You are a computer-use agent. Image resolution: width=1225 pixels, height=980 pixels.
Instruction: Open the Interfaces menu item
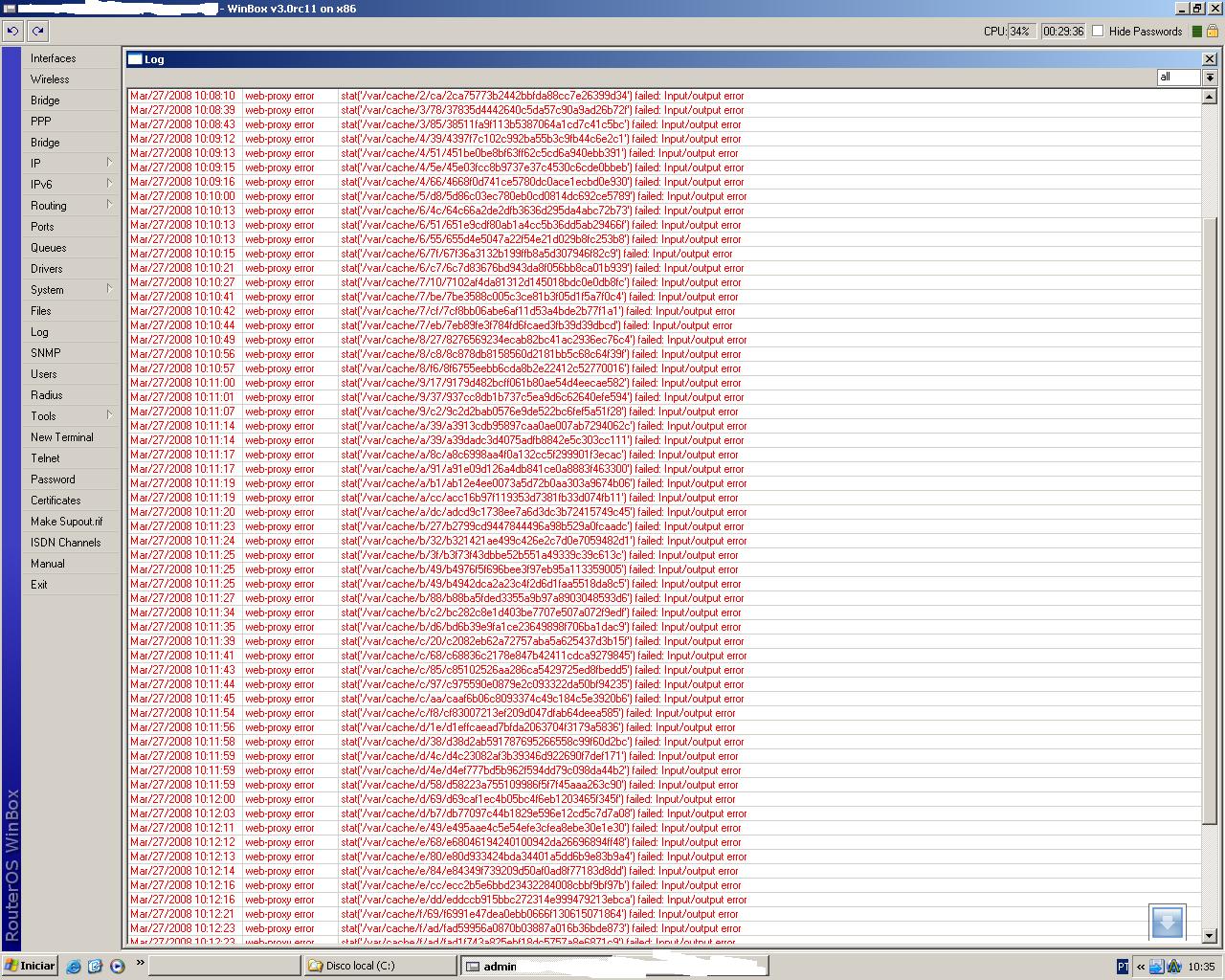click(x=72, y=58)
